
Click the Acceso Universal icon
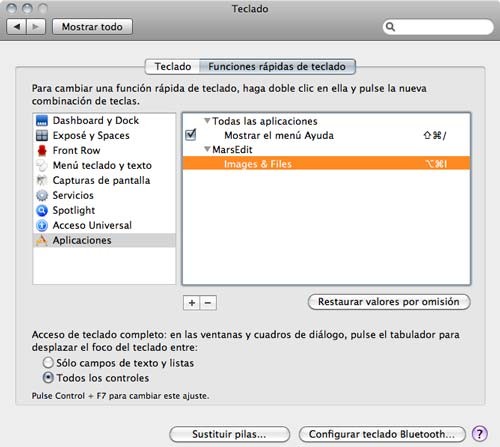42,225
